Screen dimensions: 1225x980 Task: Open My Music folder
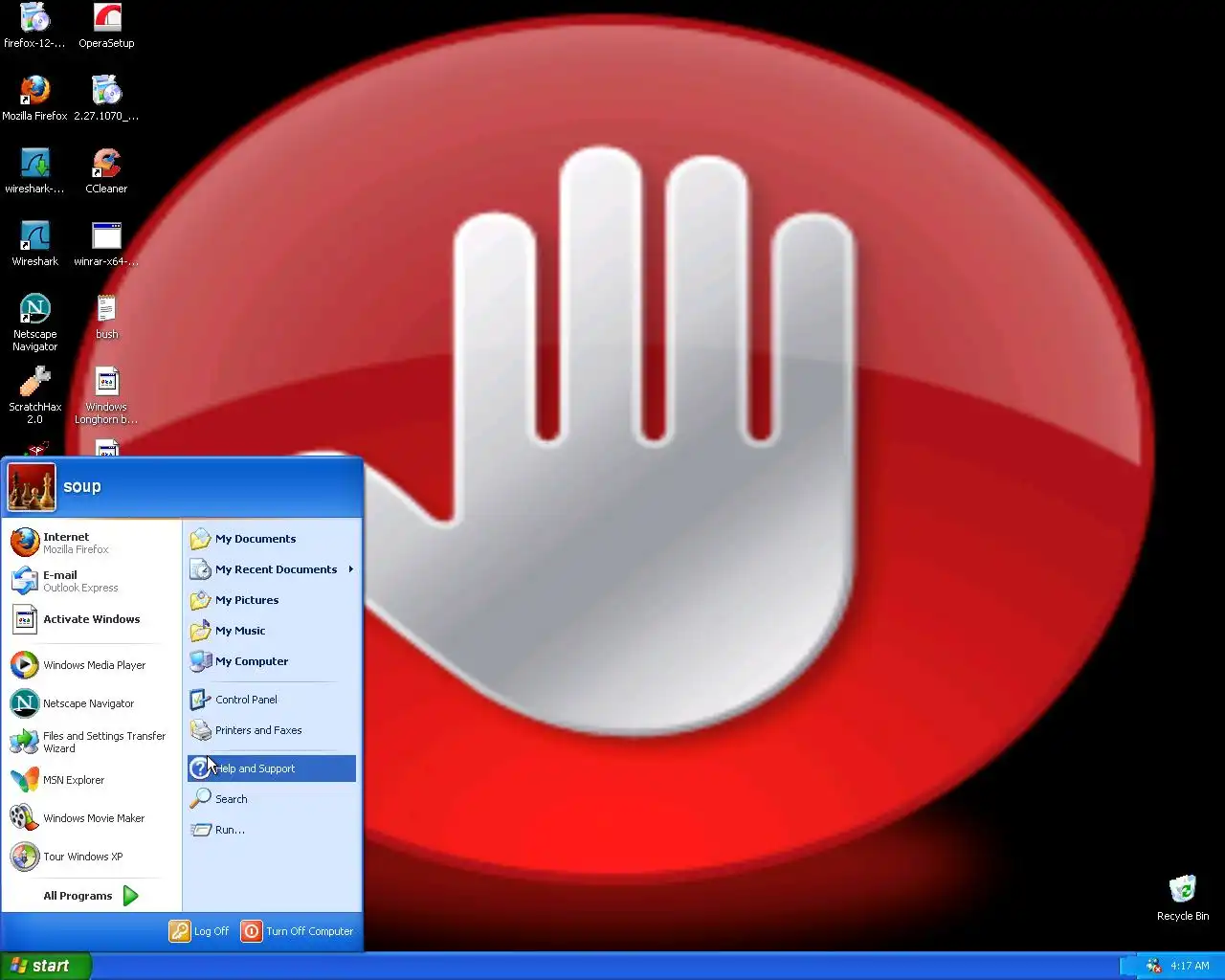point(272,631)
